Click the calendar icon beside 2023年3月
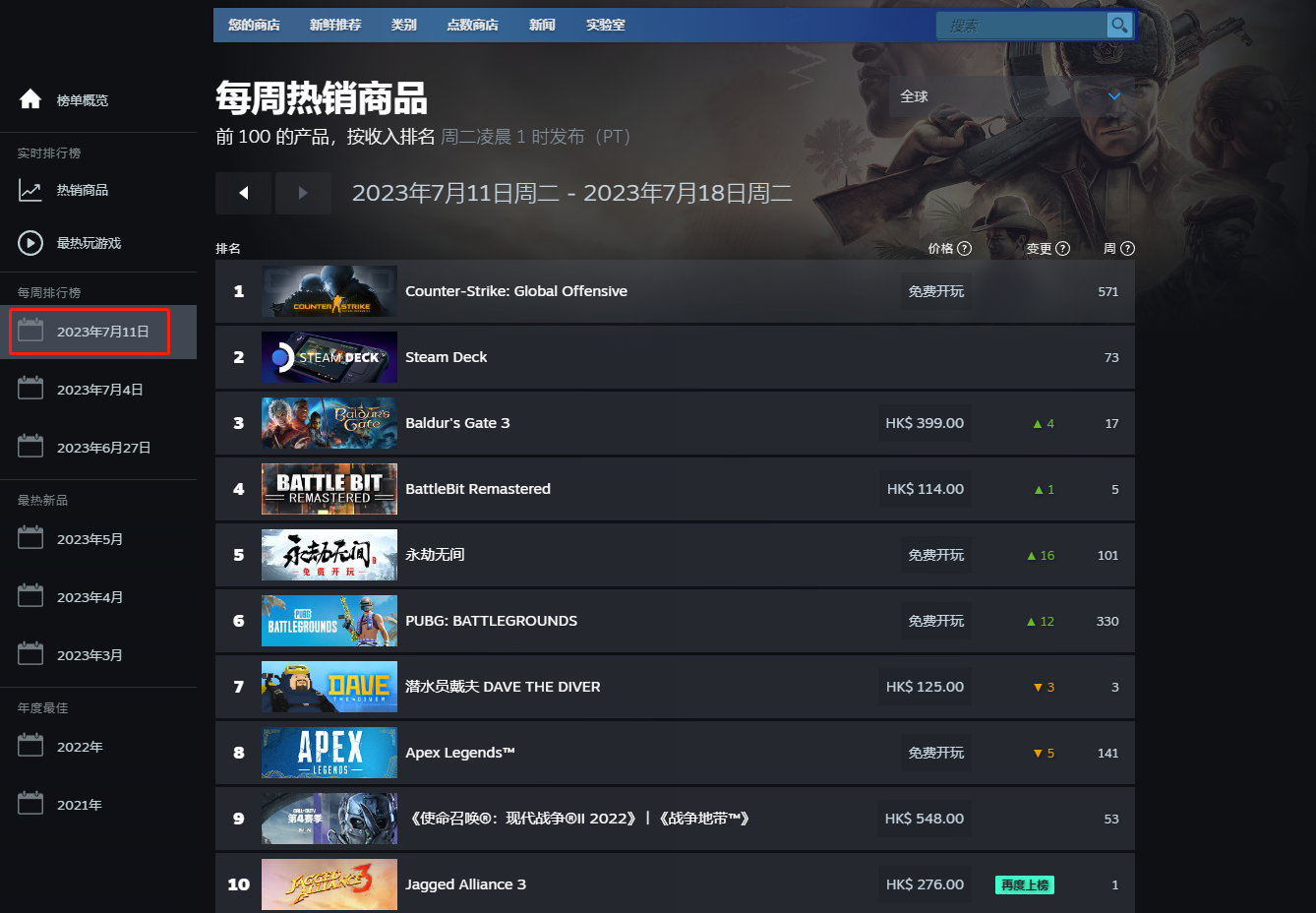 coord(30,654)
